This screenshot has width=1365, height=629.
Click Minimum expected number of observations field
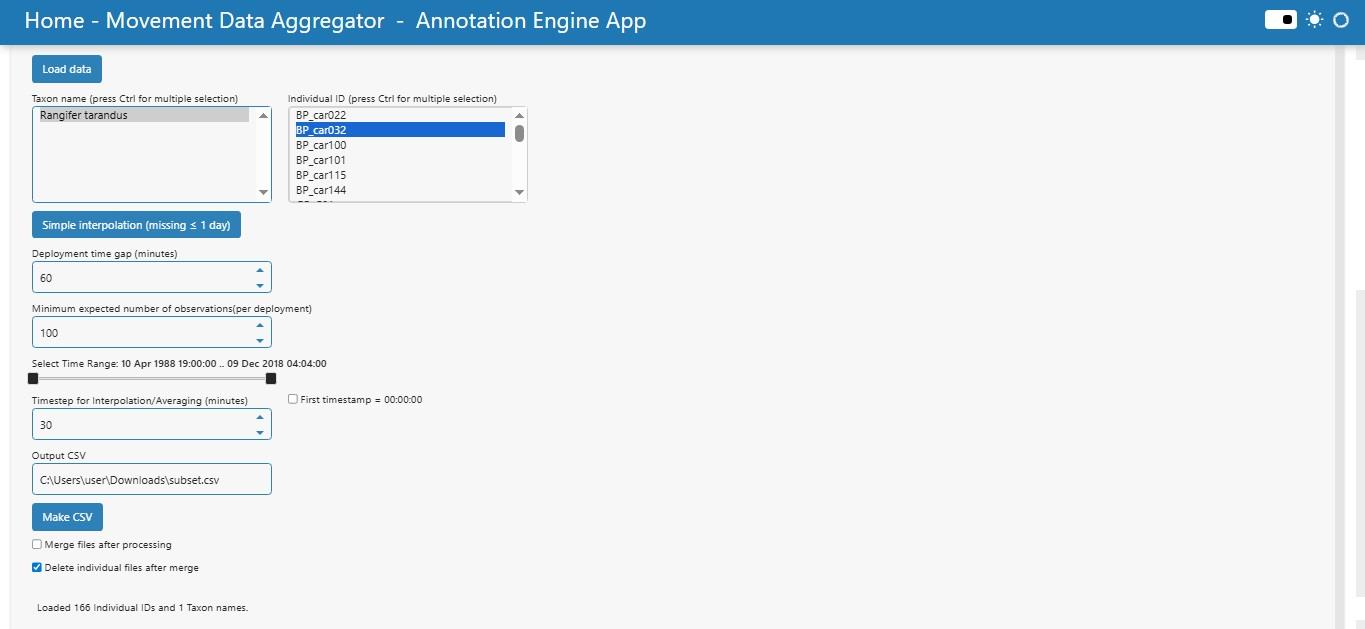(x=152, y=332)
